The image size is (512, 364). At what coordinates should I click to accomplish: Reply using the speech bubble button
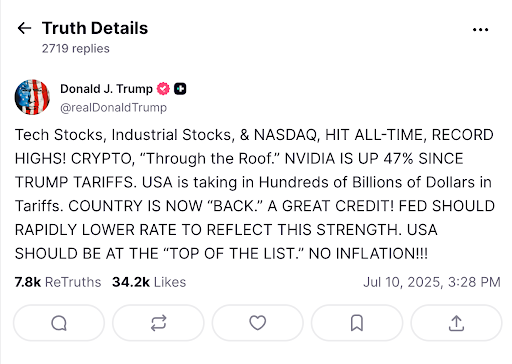[59, 323]
